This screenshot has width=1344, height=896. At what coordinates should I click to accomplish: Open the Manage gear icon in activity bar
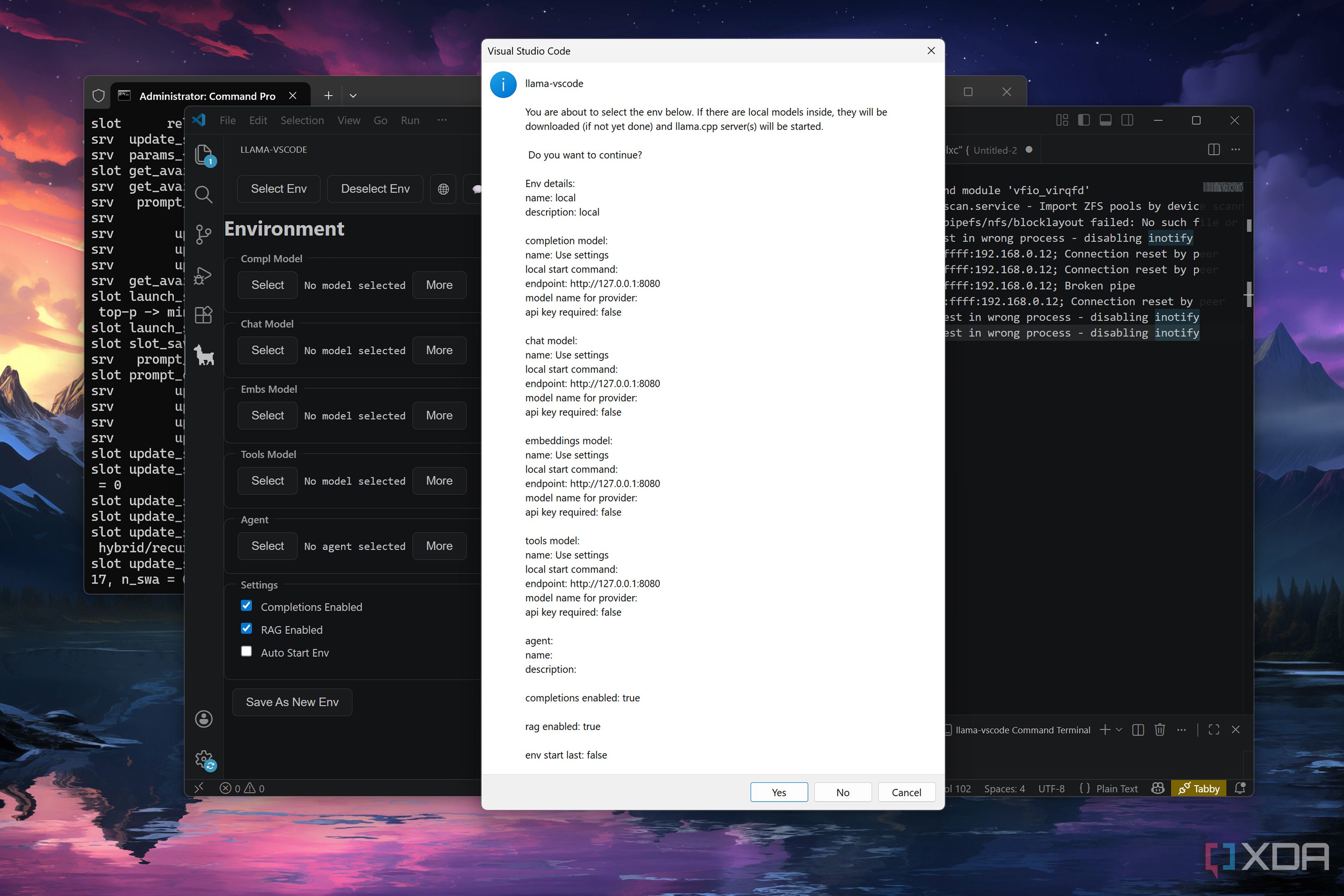(x=204, y=760)
